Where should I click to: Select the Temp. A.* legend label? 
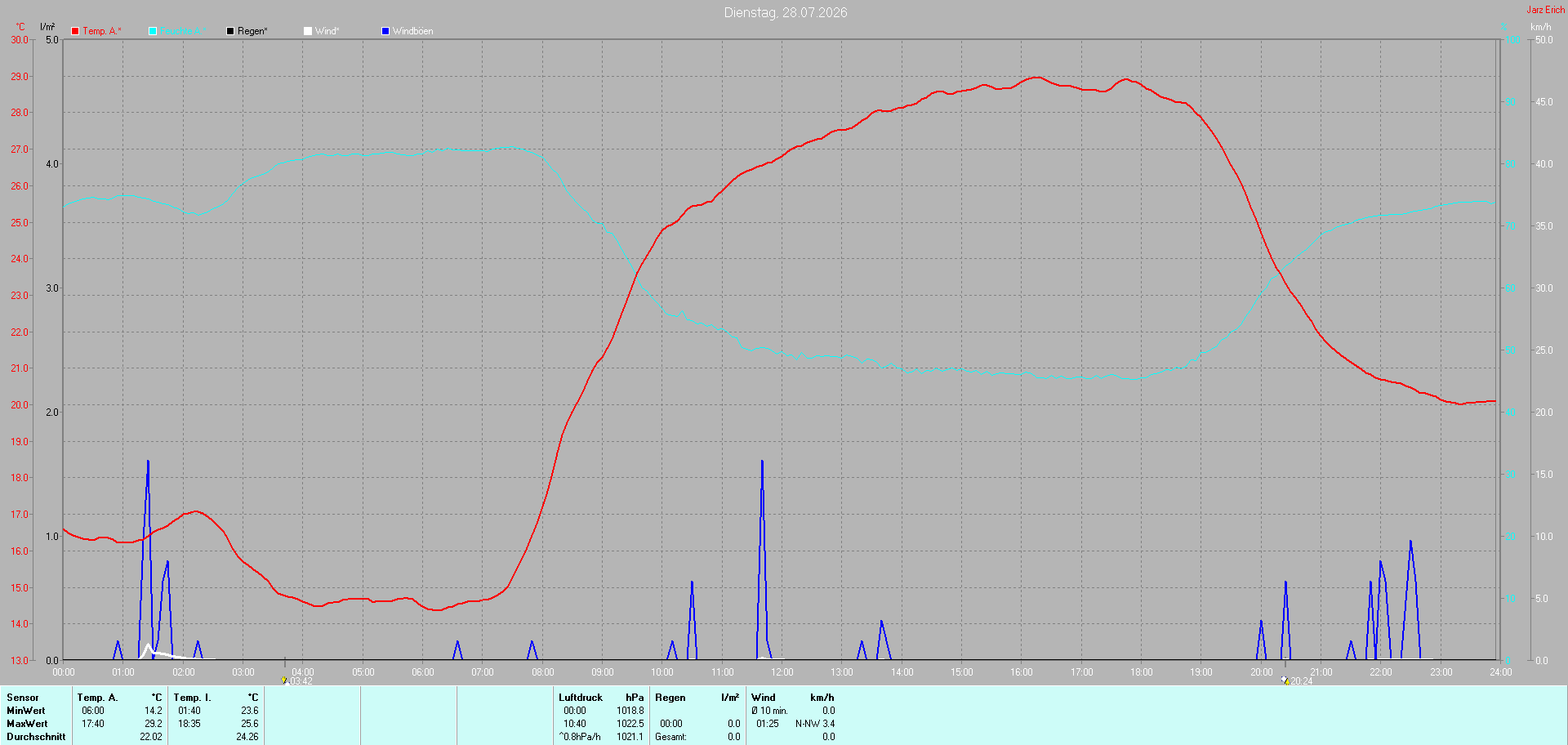(x=102, y=31)
